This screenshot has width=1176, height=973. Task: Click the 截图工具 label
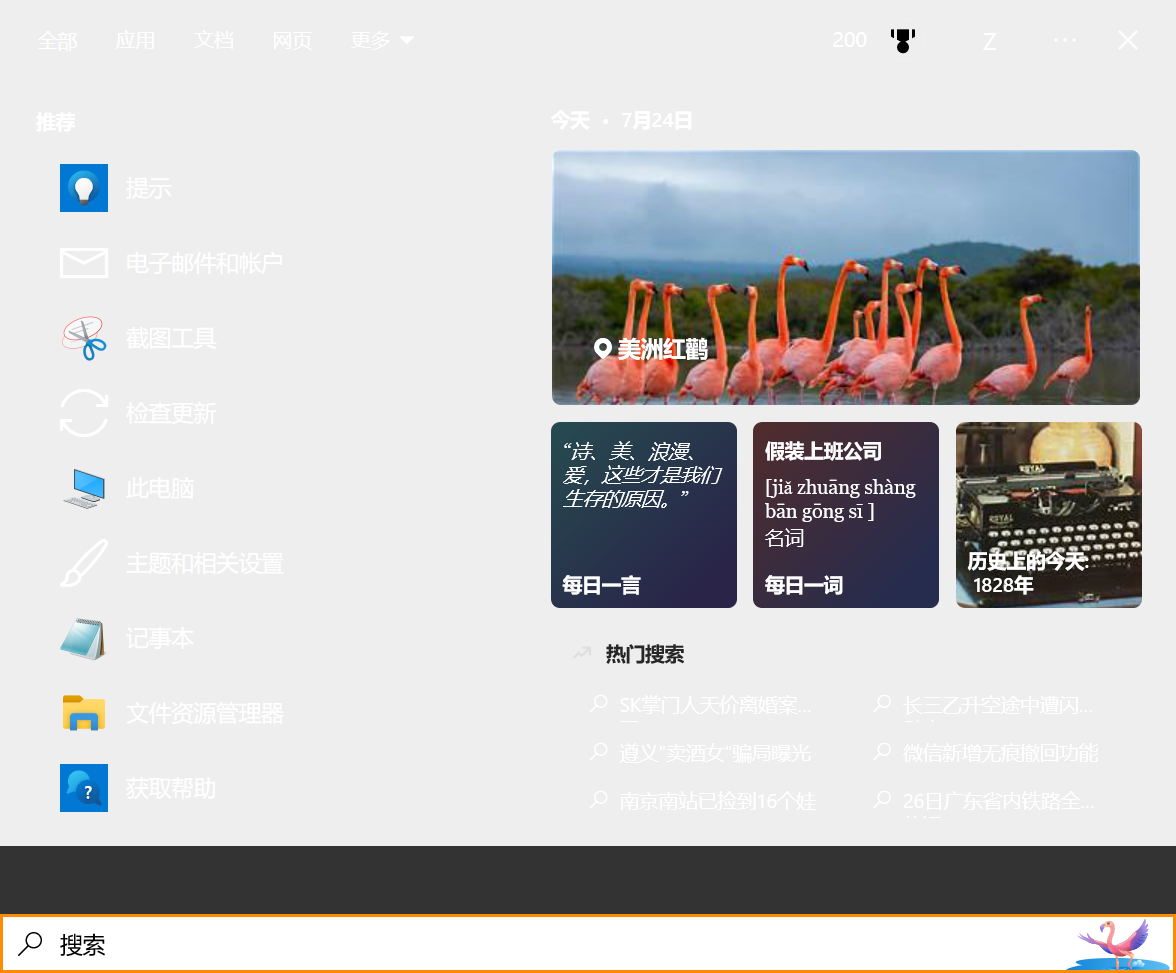[x=171, y=338]
